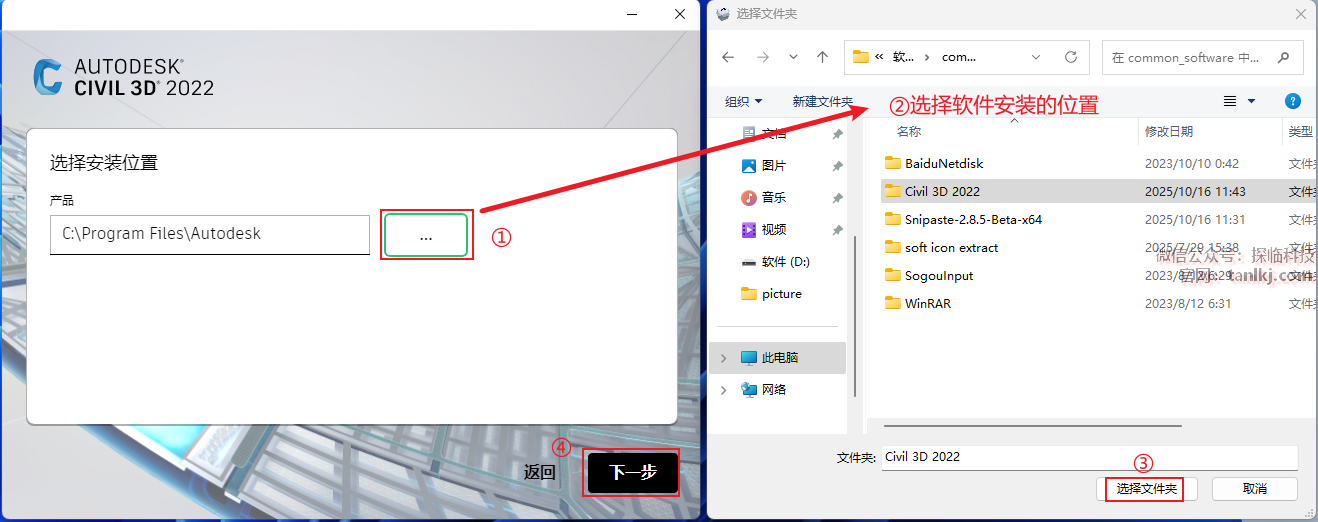The width and height of the screenshot is (1318, 522).
Task: Click 返回 in the installer window
Action: [540, 472]
